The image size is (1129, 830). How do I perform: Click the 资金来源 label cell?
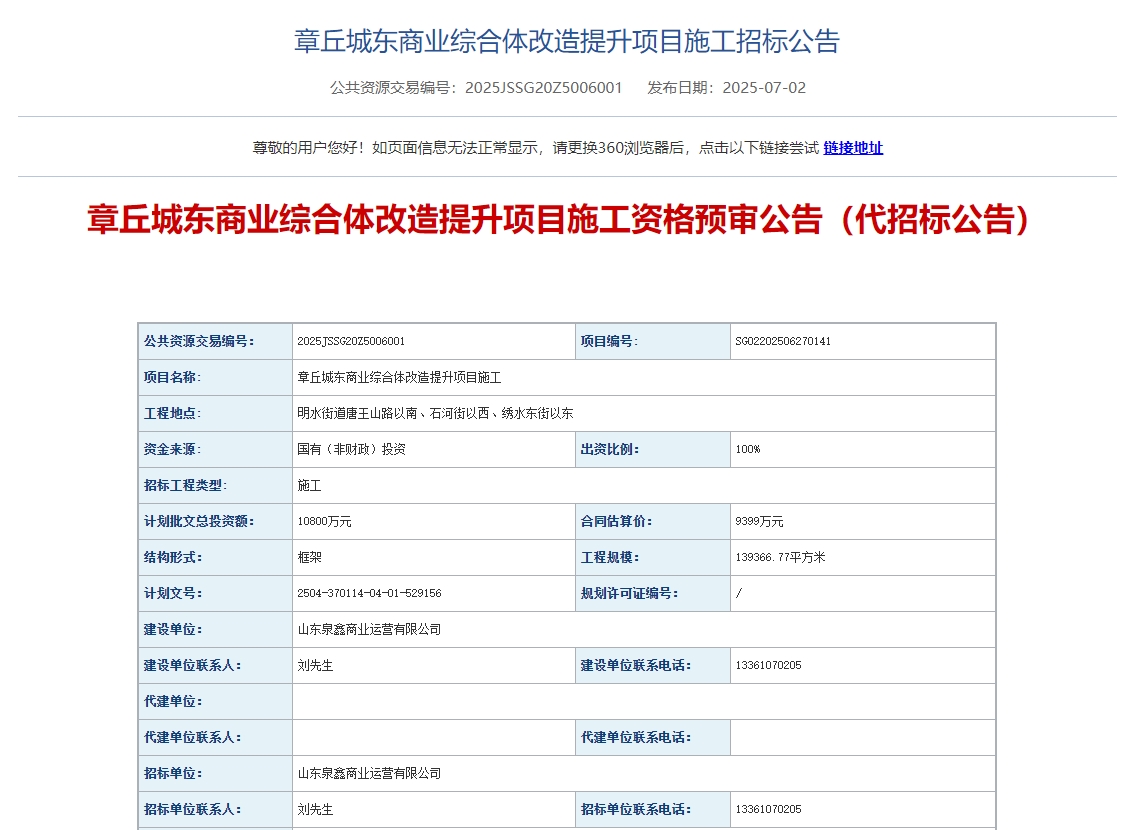(x=215, y=449)
